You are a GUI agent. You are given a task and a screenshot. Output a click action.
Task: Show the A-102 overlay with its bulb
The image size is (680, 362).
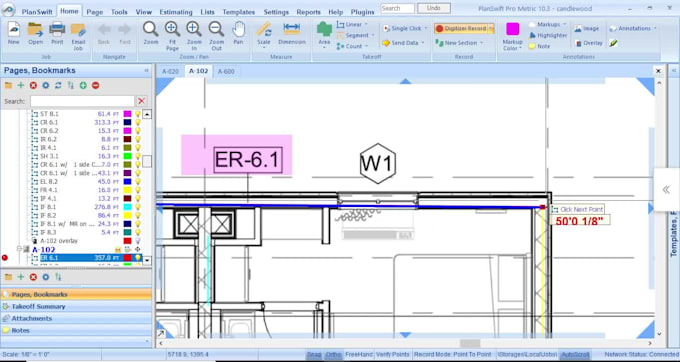tap(138, 241)
